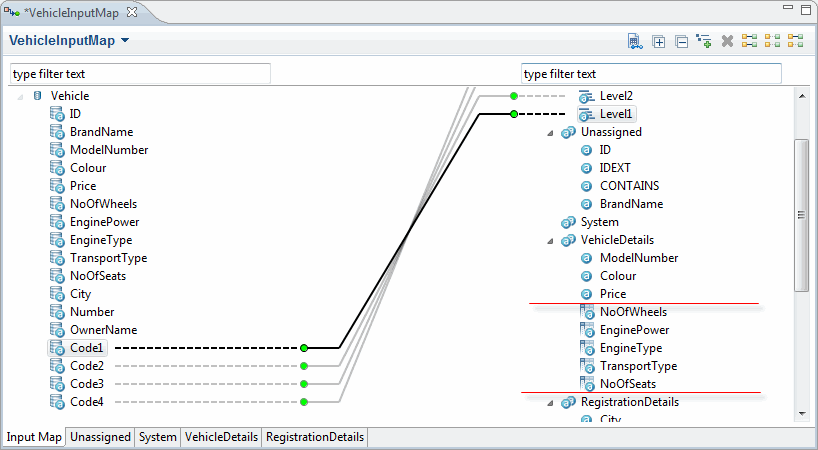This screenshot has width=818, height=450.
Task: Open the System bottom tab
Action: point(158,437)
